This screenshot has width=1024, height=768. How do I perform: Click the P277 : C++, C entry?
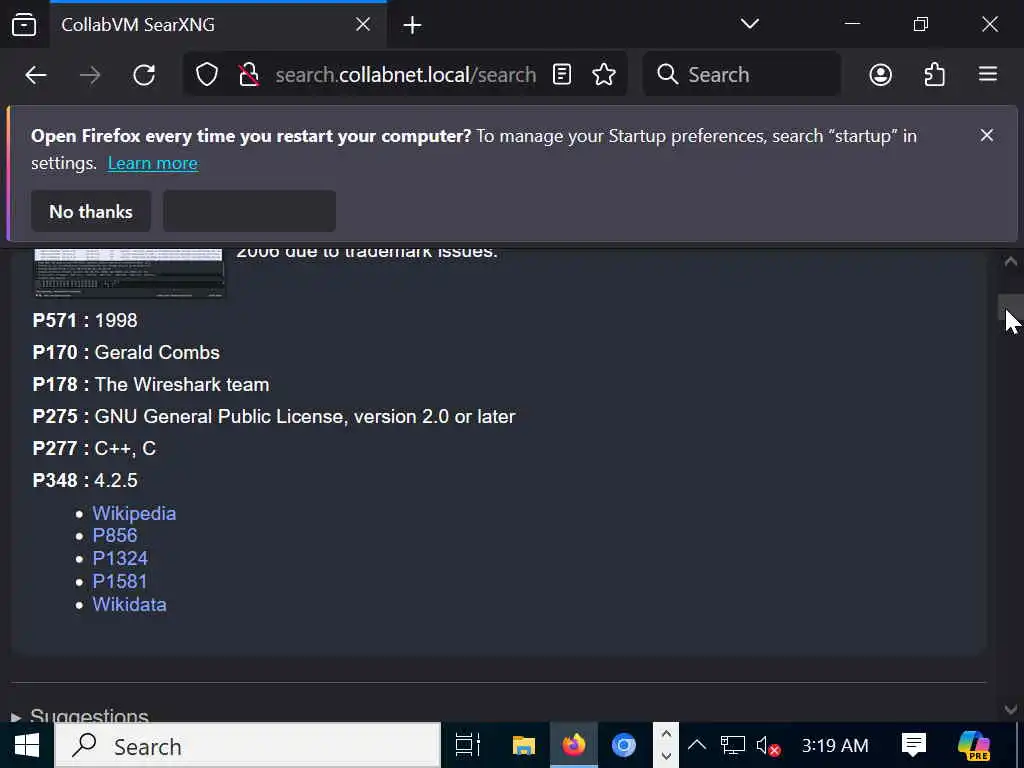coord(94,448)
